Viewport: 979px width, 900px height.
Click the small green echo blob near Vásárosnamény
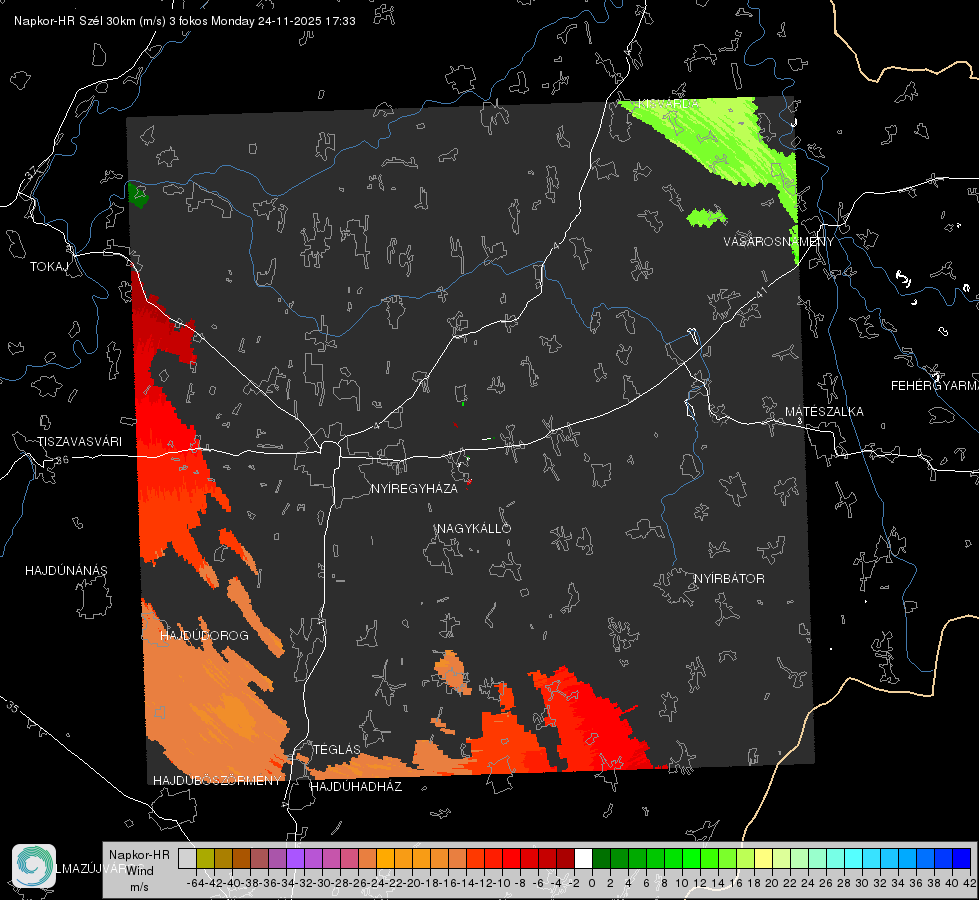(706, 217)
